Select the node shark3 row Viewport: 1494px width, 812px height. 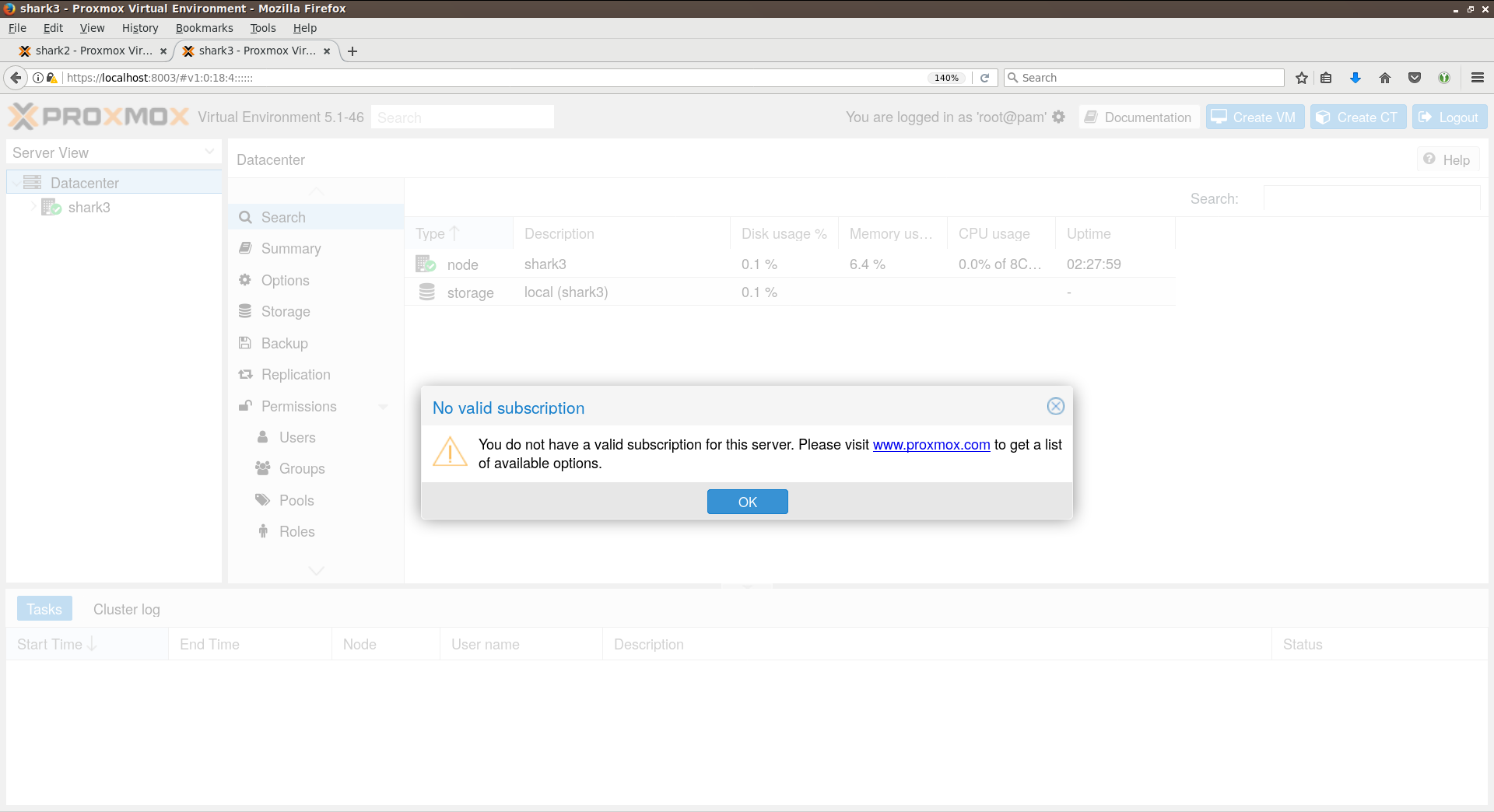click(x=790, y=264)
